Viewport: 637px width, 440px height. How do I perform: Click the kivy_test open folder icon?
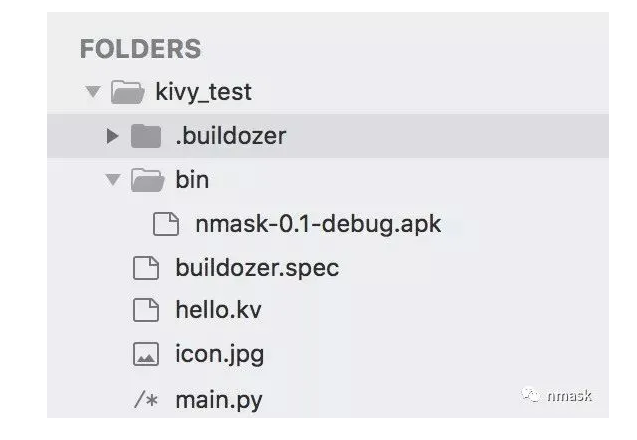click(x=124, y=93)
